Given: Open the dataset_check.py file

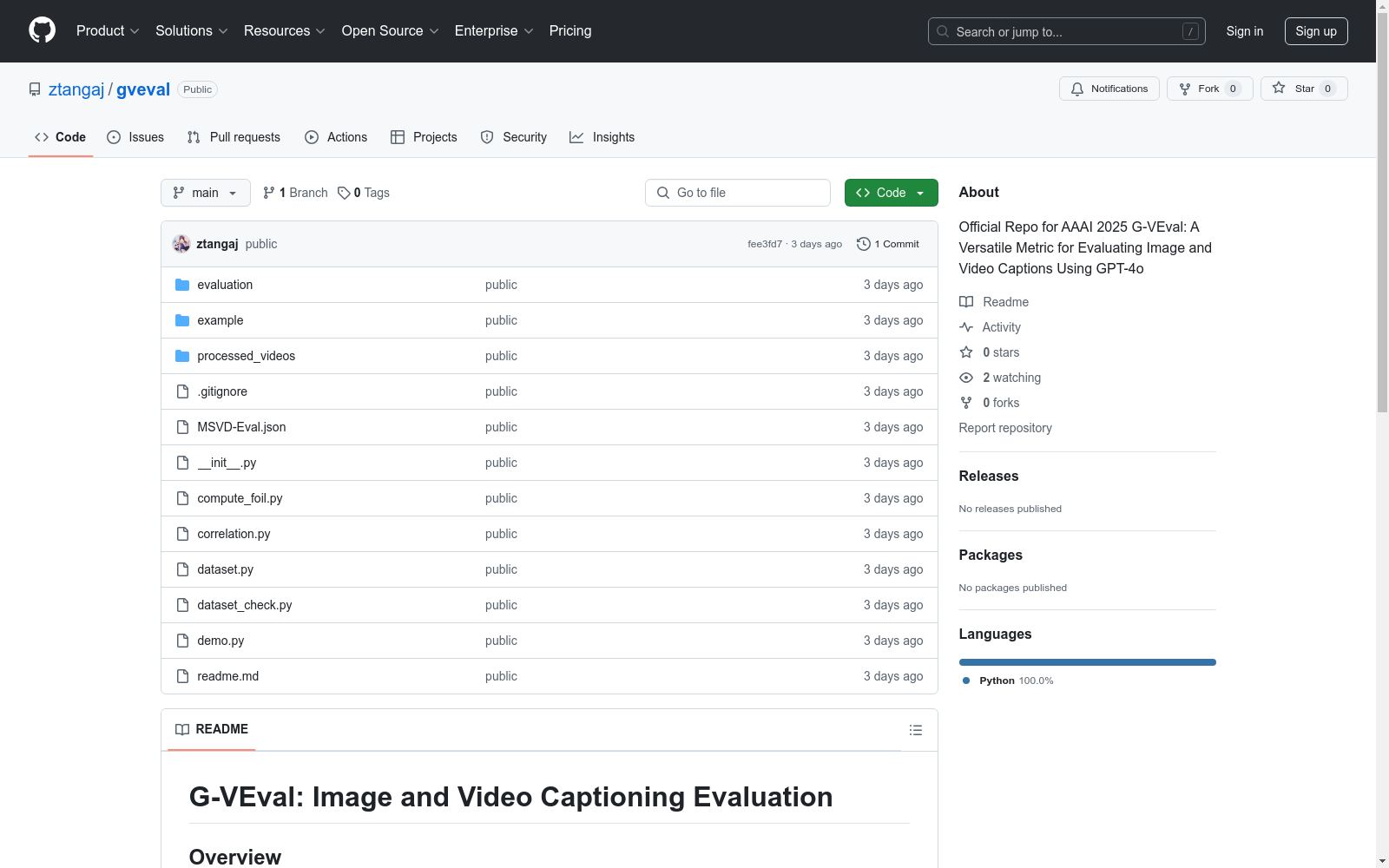Looking at the screenshot, I should [x=245, y=605].
